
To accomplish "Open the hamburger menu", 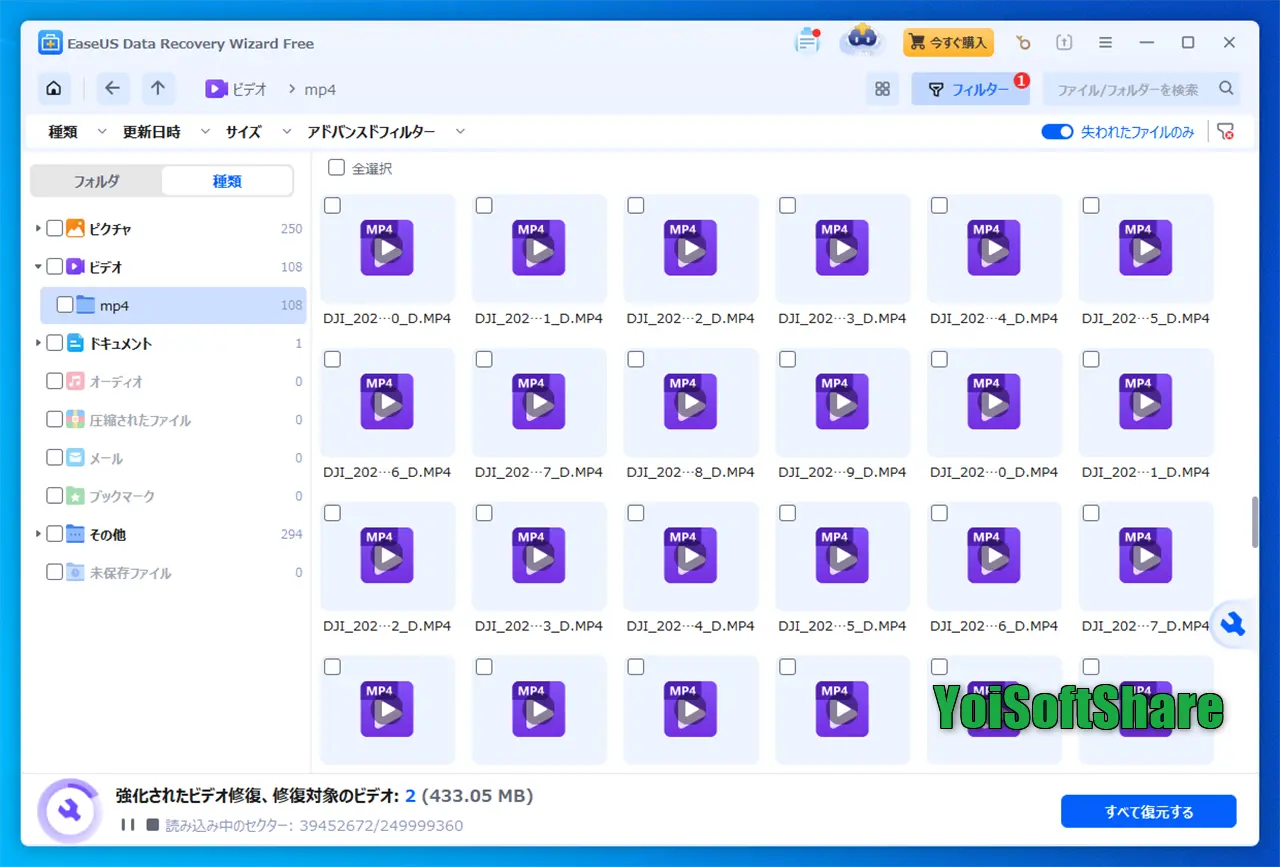I will 1105,43.
